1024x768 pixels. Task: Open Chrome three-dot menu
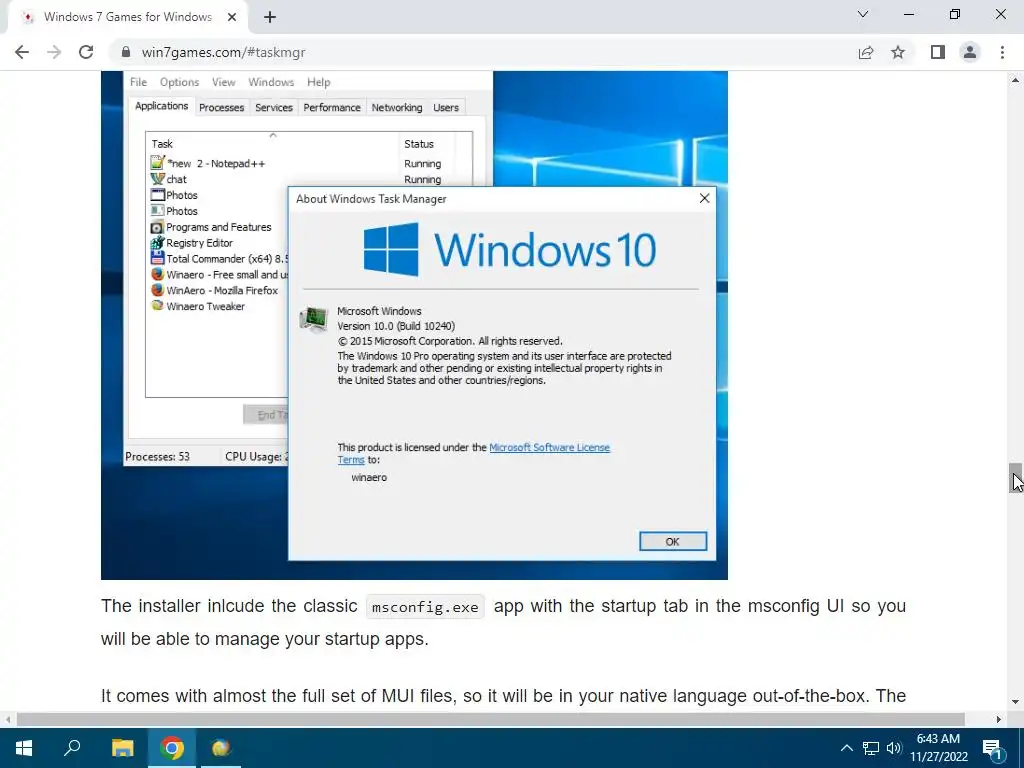(1002, 52)
